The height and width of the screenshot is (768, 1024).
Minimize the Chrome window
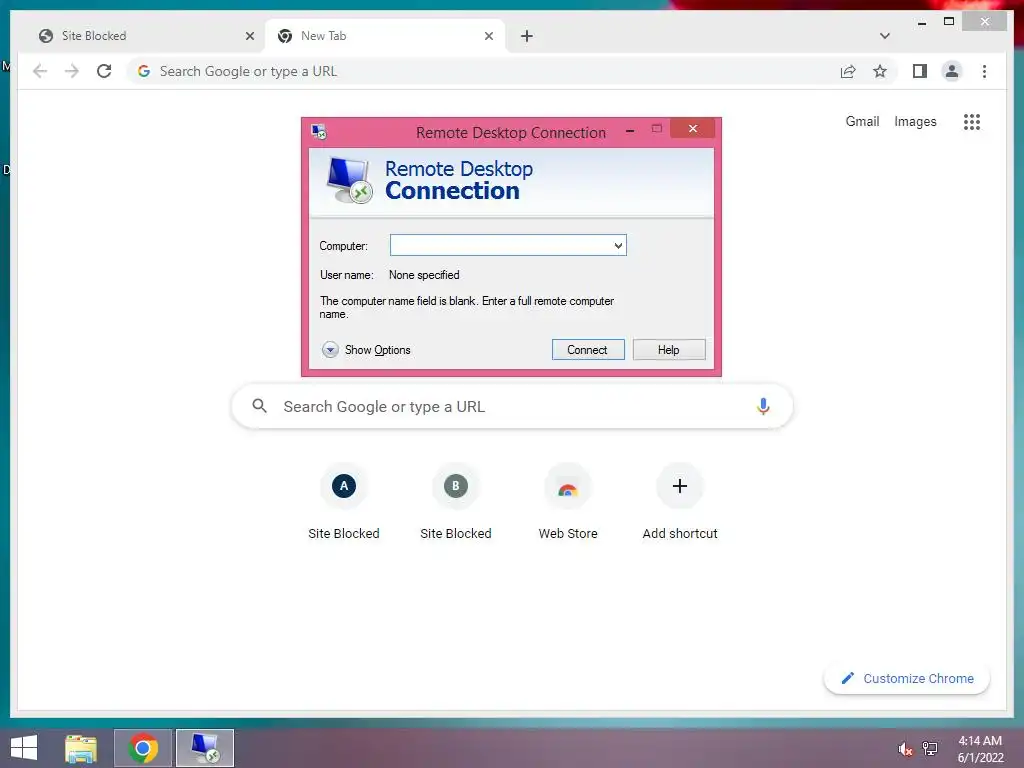[921, 22]
